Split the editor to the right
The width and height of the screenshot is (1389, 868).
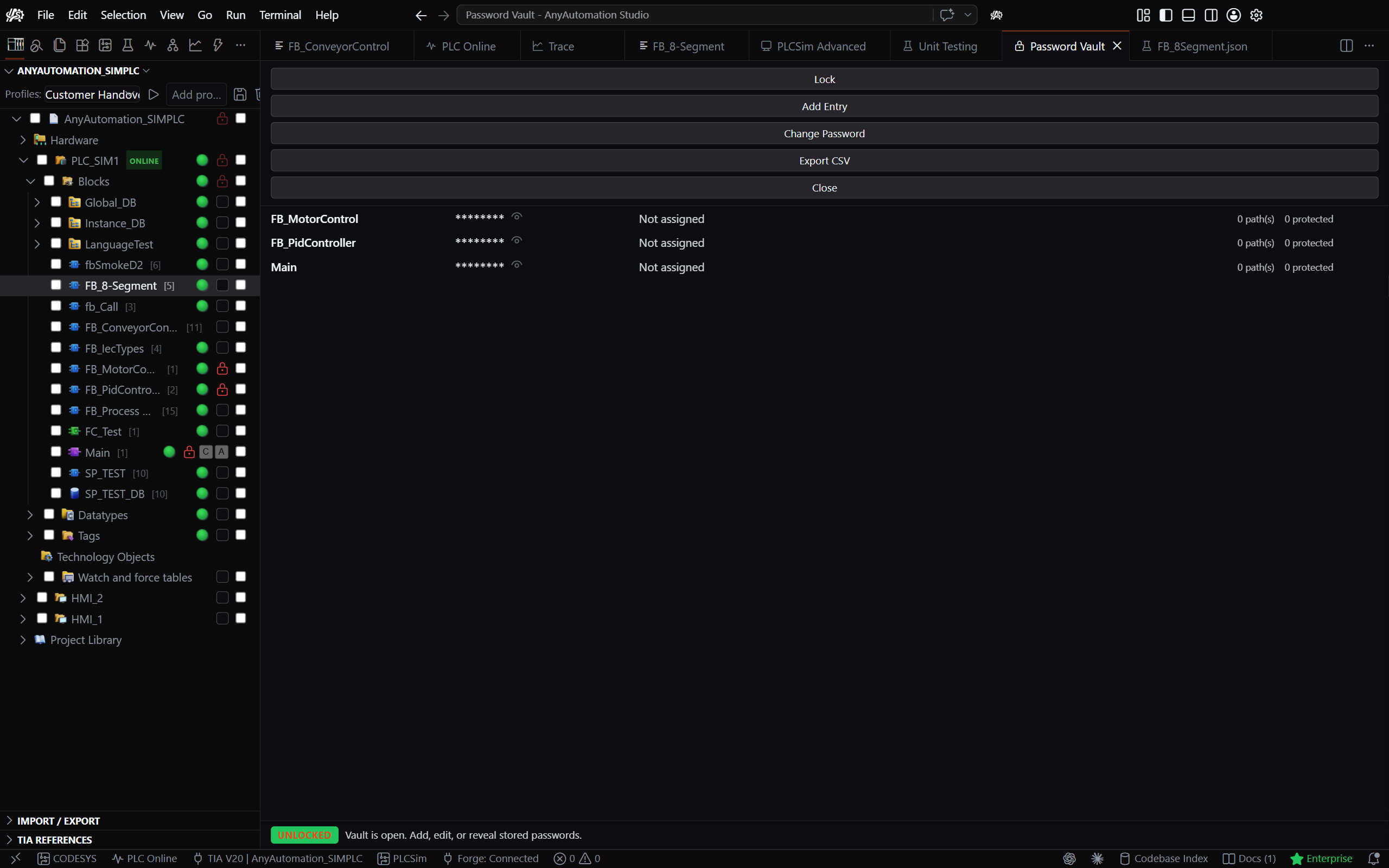pos(1347,46)
